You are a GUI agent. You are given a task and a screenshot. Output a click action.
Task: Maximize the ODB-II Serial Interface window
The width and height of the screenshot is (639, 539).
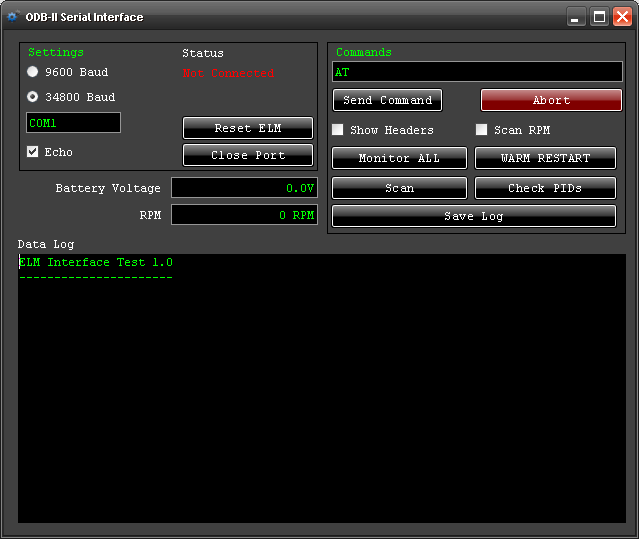pos(599,17)
